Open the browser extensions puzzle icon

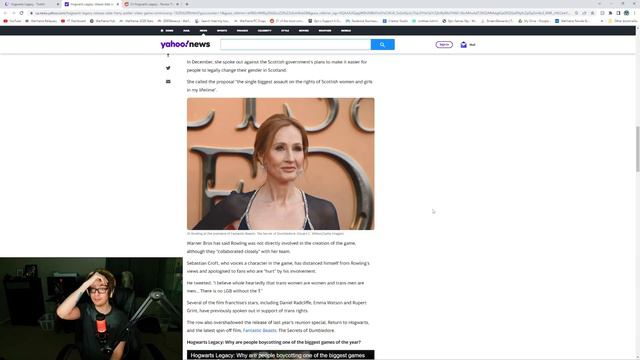tap(611, 13)
